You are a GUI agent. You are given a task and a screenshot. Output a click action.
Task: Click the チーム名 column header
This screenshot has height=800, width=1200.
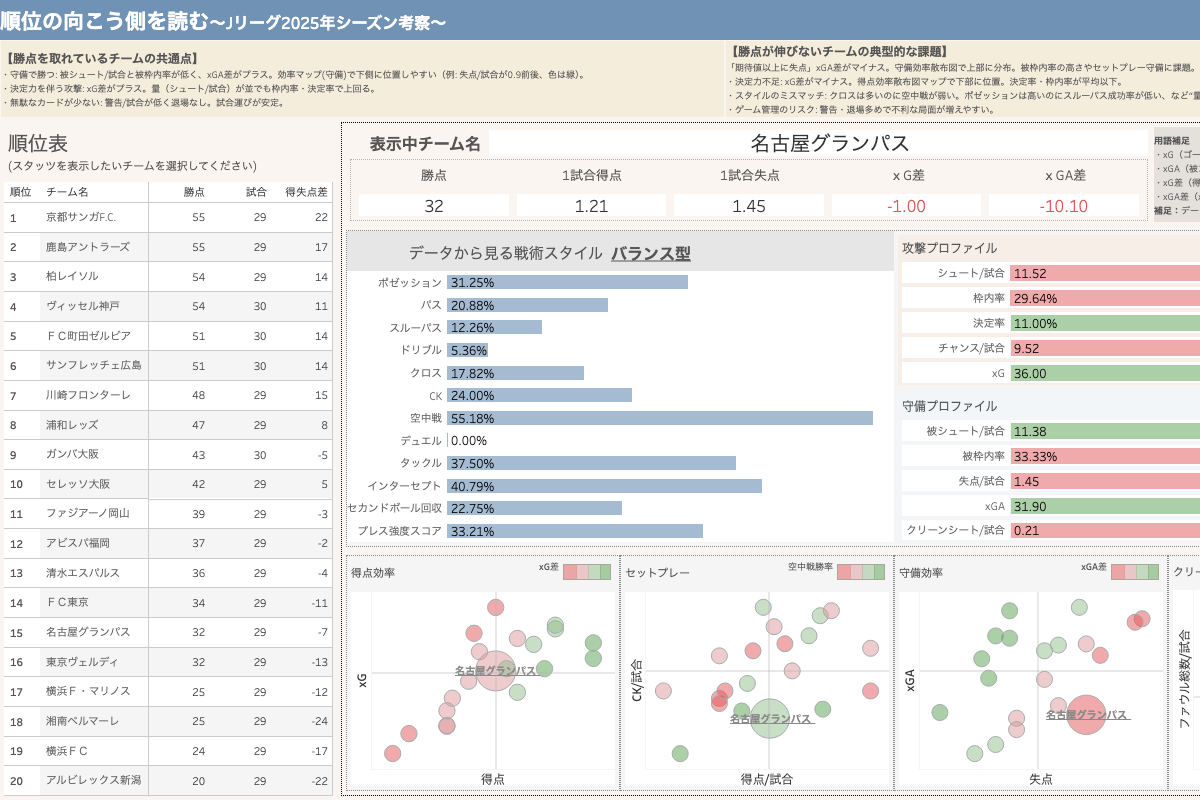tap(67, 192)
